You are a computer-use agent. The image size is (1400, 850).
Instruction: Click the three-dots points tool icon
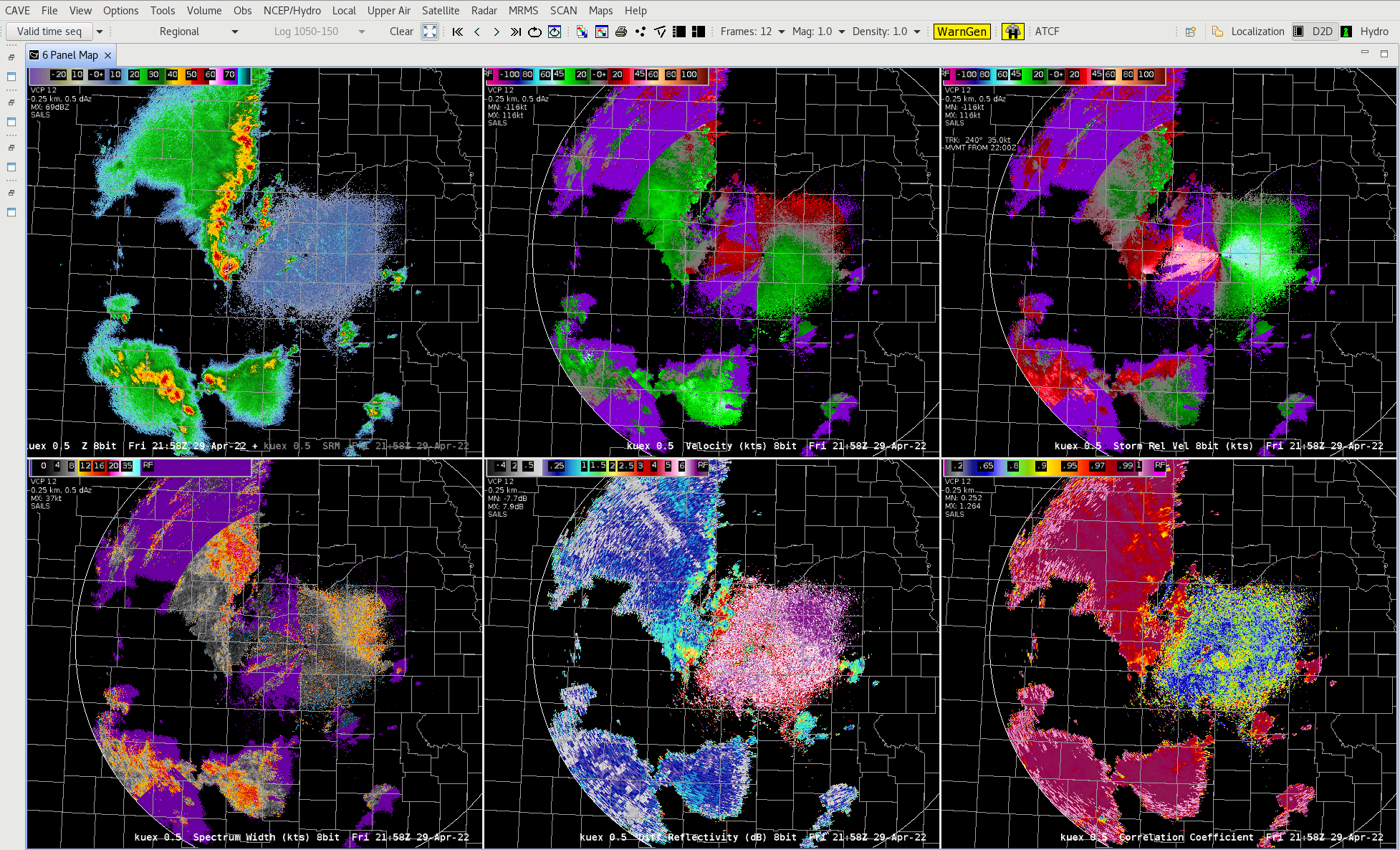[x=641, y=32]
